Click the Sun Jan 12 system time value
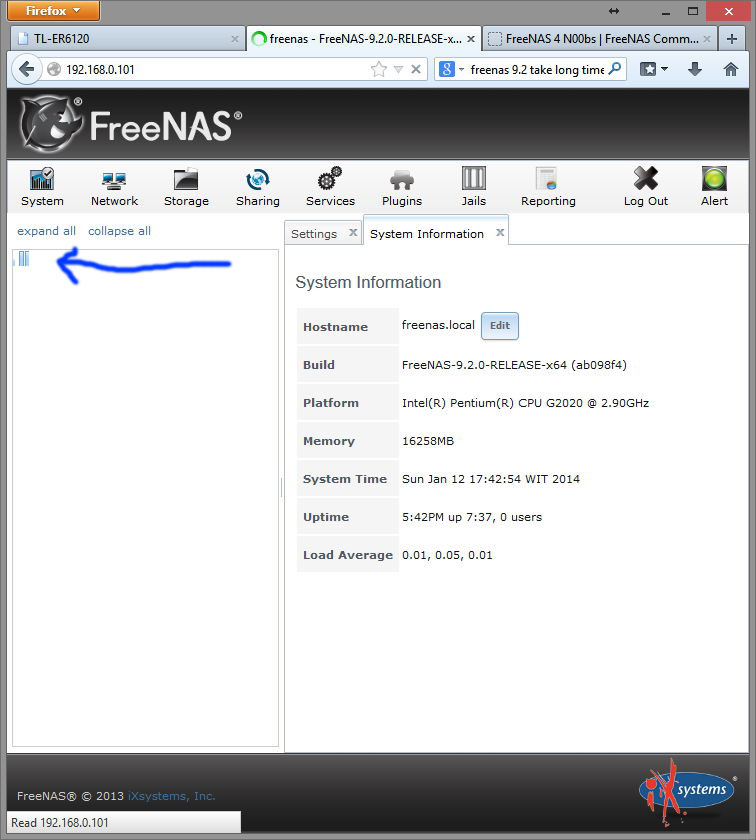756x840 pixels. pos(491,479)
